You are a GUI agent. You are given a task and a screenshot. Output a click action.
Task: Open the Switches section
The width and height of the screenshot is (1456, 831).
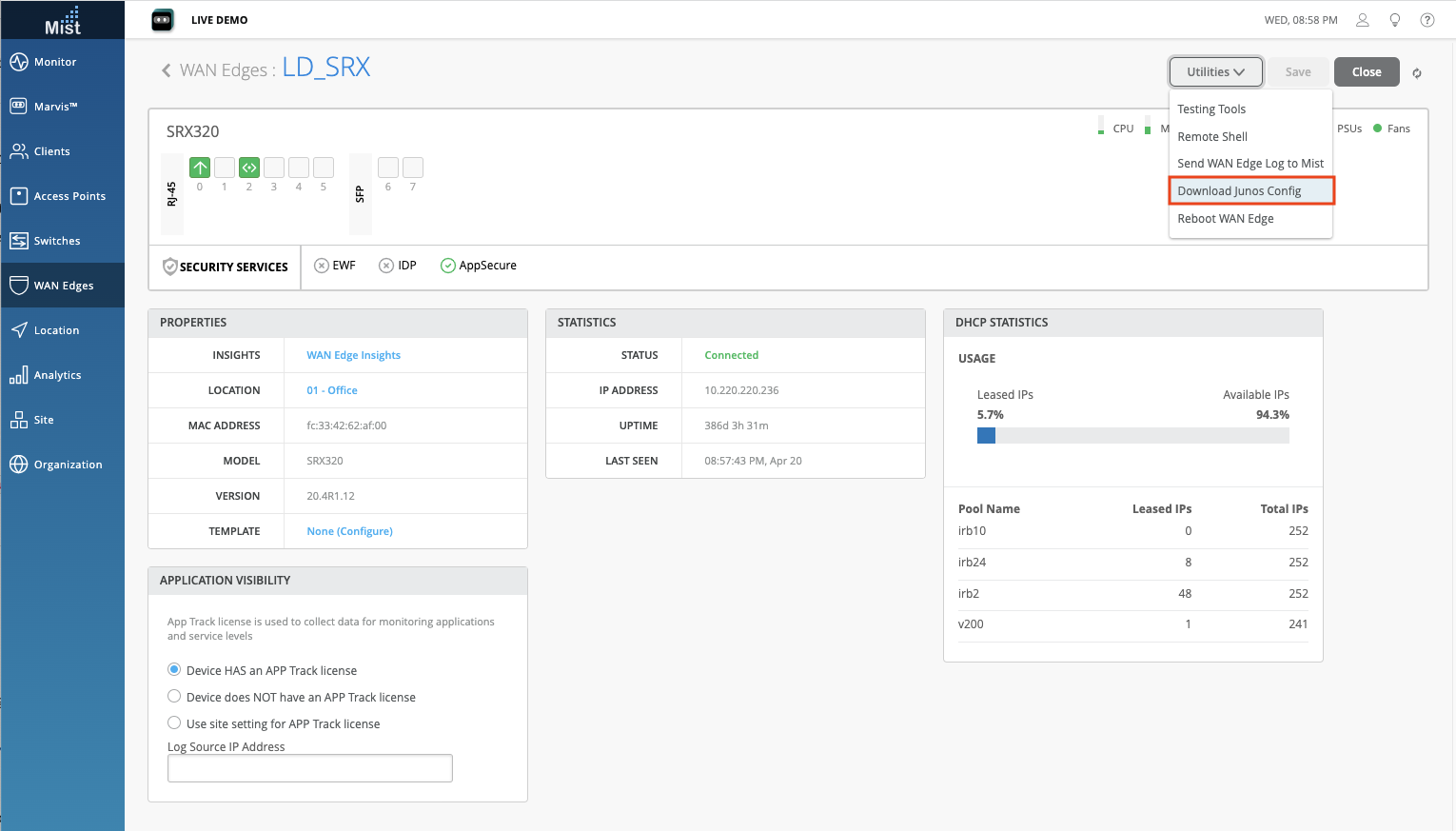pyautogui.click(x=56, y=241)
